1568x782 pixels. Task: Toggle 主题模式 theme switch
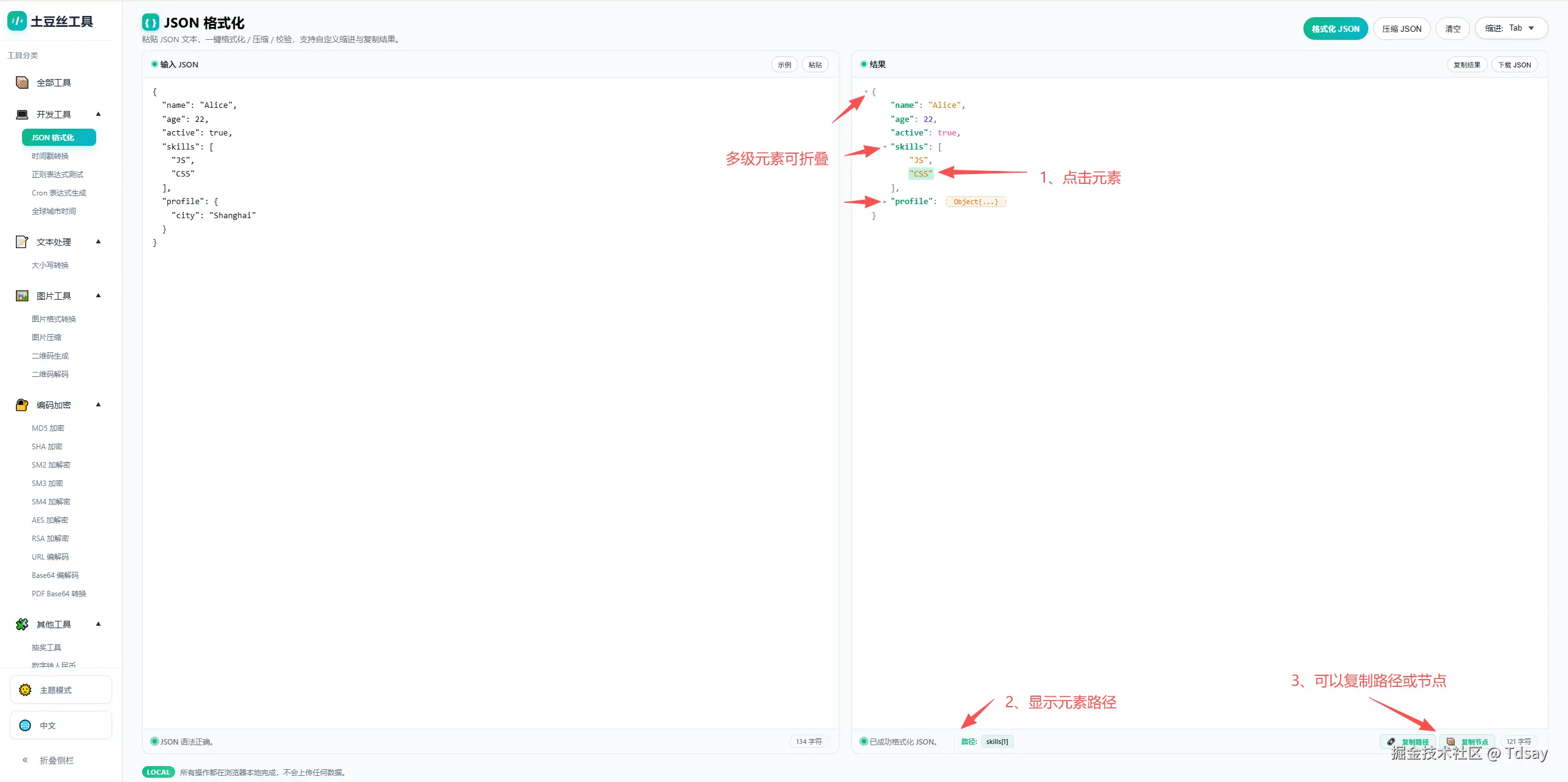(61, 690)
